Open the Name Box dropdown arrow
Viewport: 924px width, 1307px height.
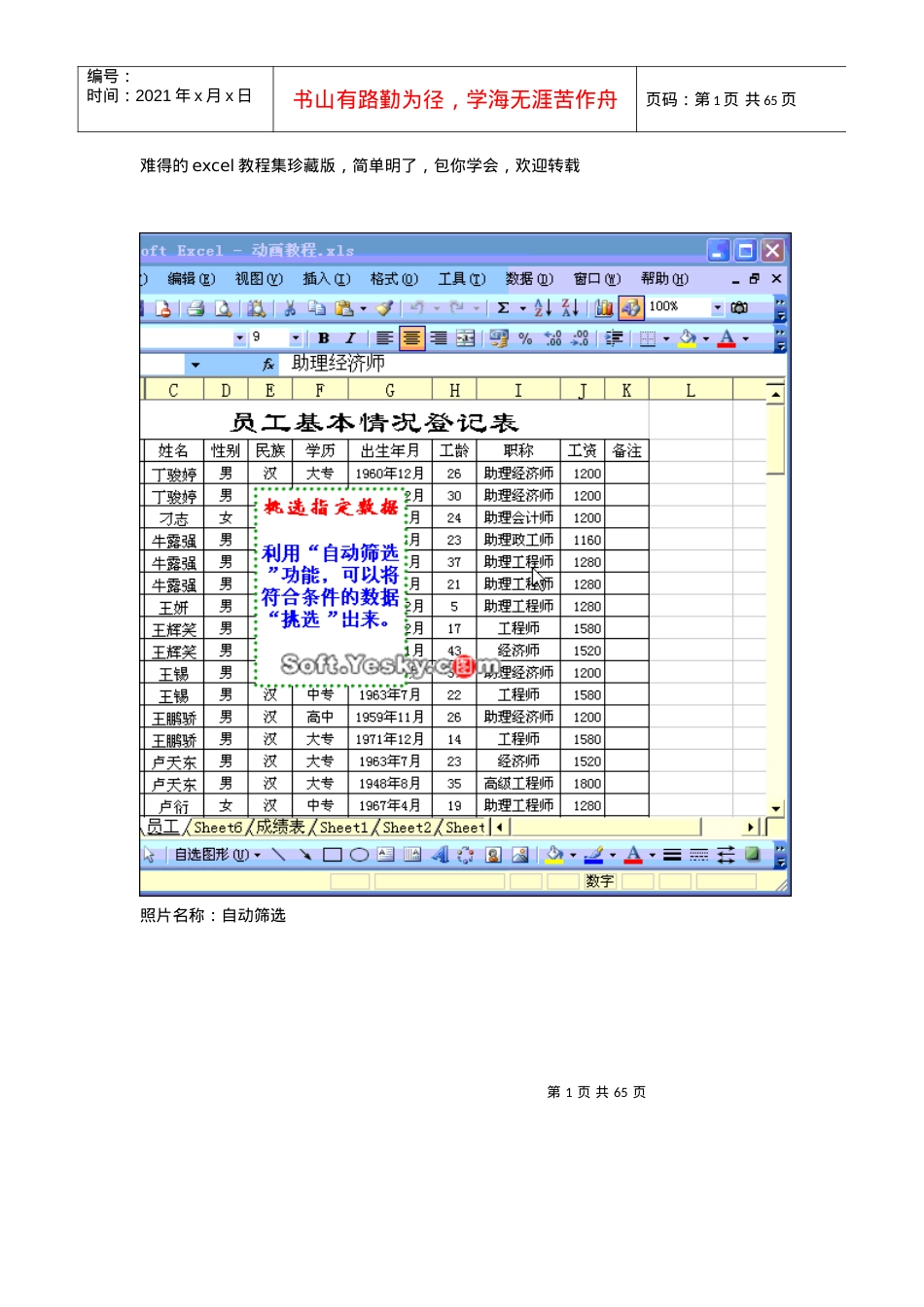click(195, 365)
